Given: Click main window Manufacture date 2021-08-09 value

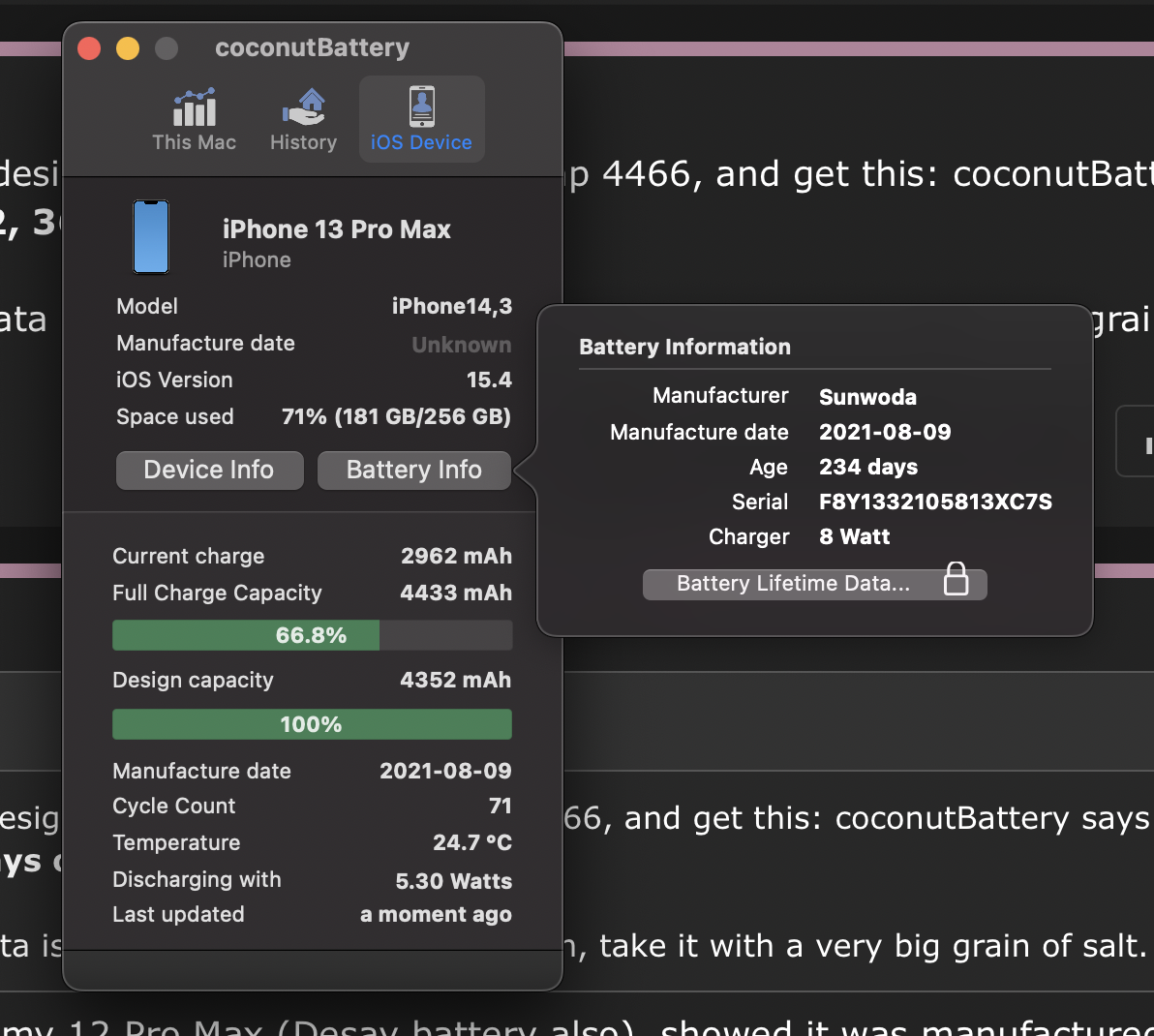Looking at the screenshot, I should point(445,771).
